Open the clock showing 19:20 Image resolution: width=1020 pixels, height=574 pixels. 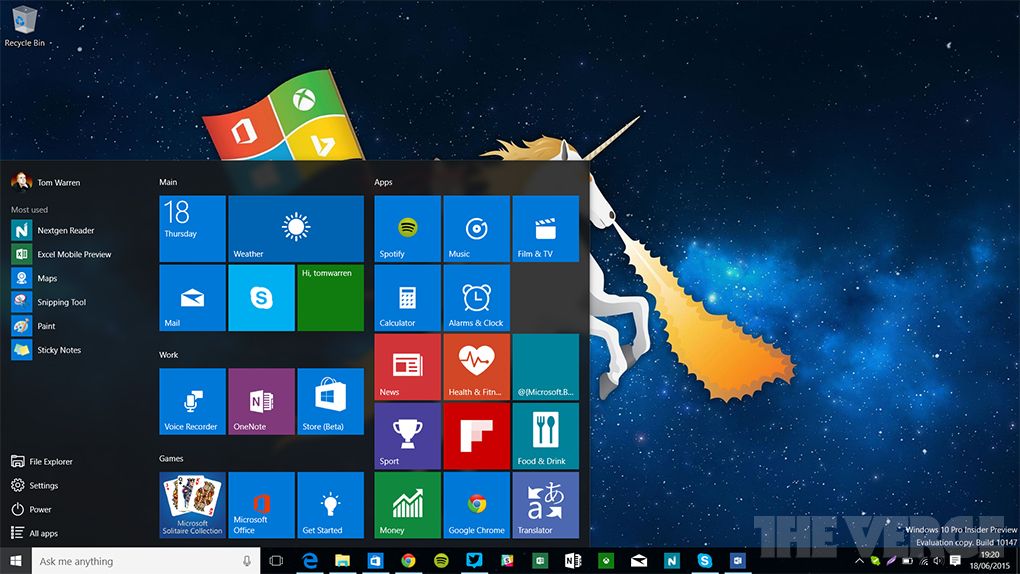pyautogui.click(x=989, y=560)
